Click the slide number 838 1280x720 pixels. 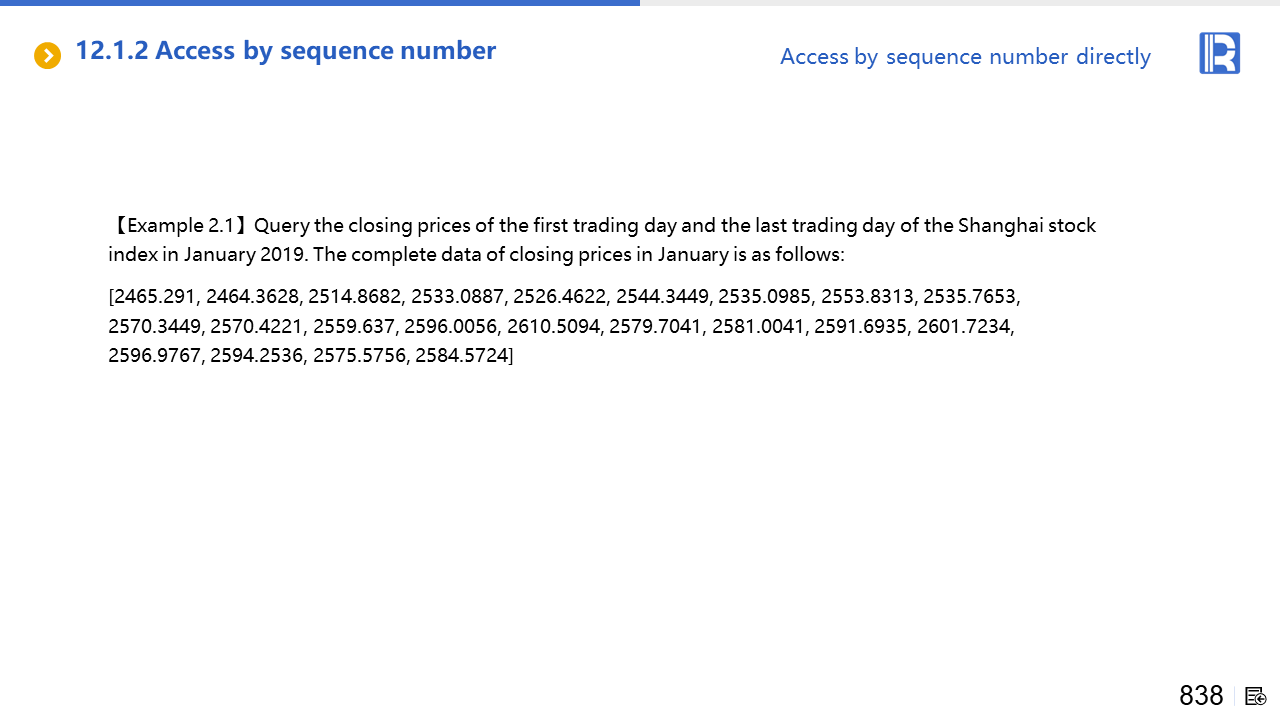(x=1201, y=696)
